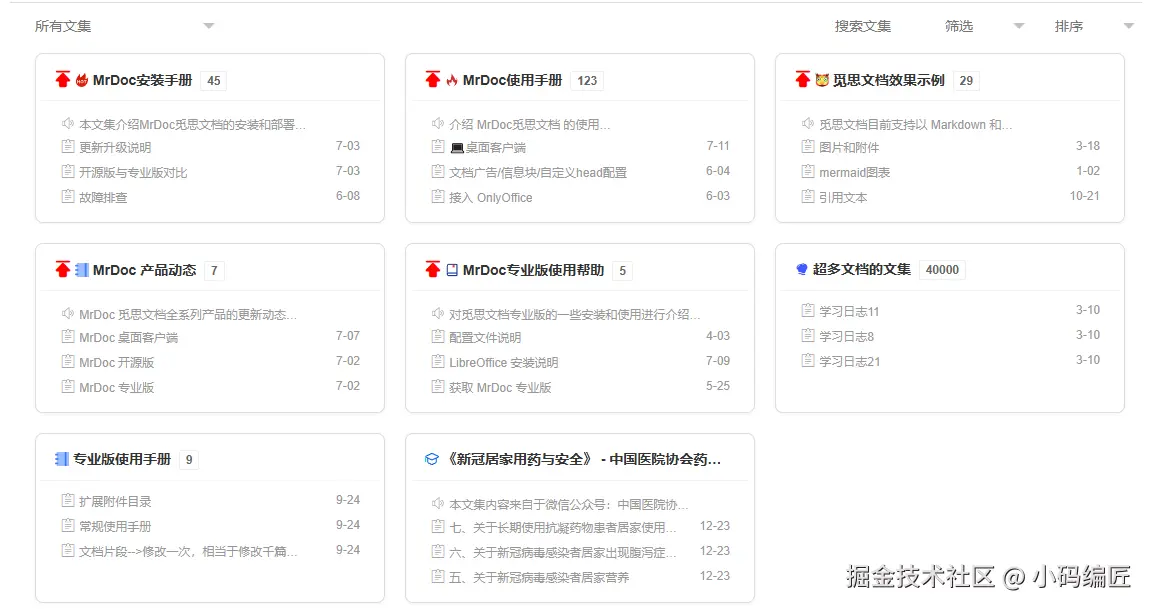
Task: Open the 超多文档的文集 collection
Action: pyautogui.click(x=861, y=269)
